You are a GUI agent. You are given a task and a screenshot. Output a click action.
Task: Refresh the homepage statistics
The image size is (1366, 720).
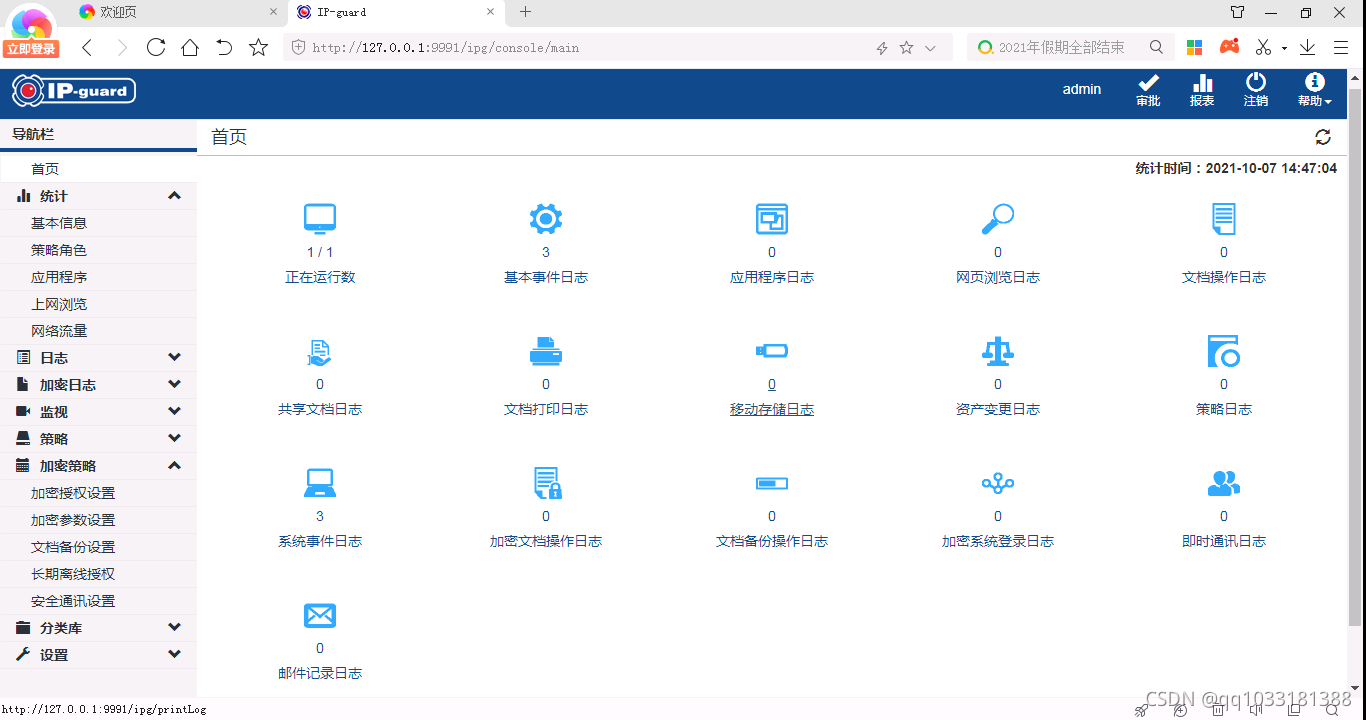tap(1323, 137)
